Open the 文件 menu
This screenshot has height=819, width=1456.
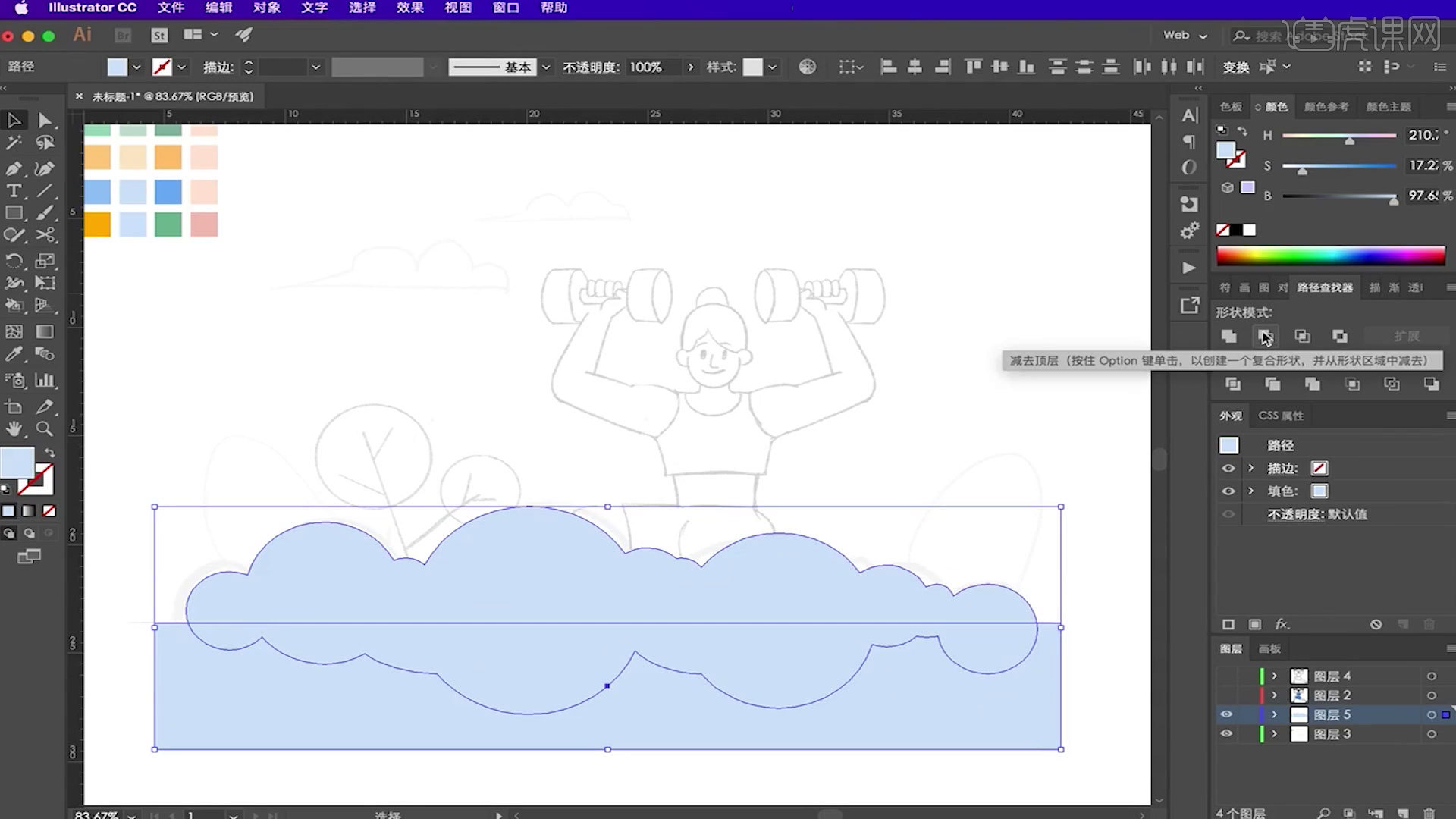click(x=171, y=8)
